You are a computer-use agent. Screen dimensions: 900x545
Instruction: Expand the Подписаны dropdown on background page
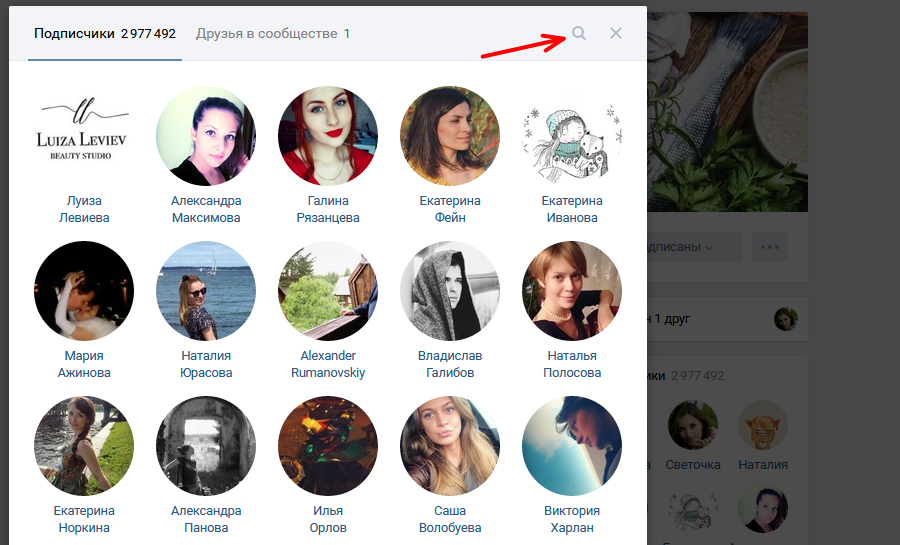[x=695, y=247]
